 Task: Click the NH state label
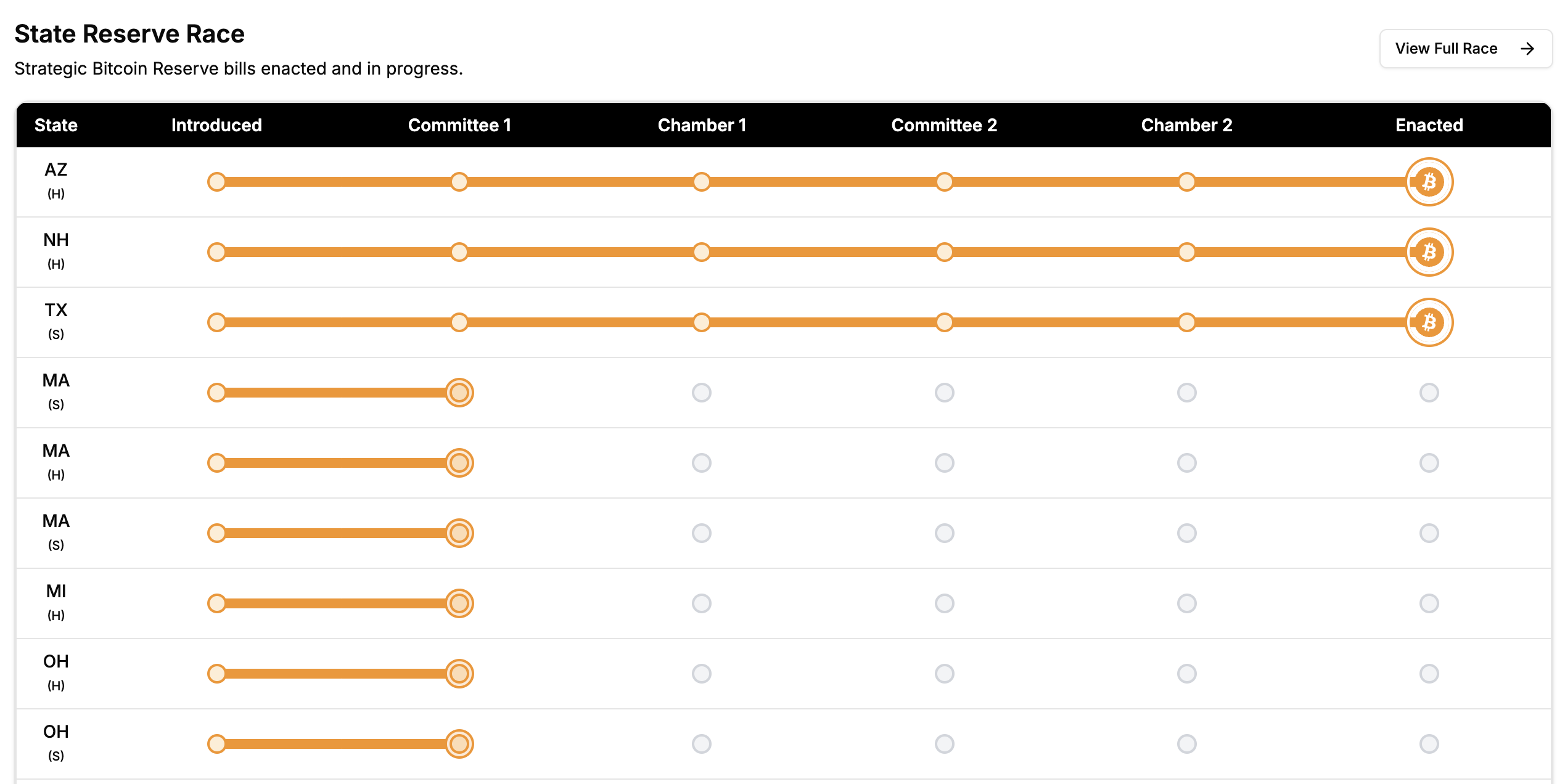point(55,240)
